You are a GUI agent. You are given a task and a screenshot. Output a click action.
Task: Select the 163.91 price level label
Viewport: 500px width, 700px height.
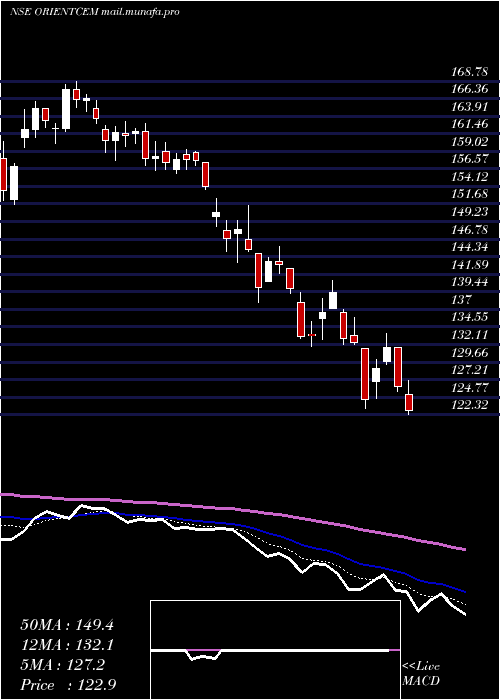point(469,107)
